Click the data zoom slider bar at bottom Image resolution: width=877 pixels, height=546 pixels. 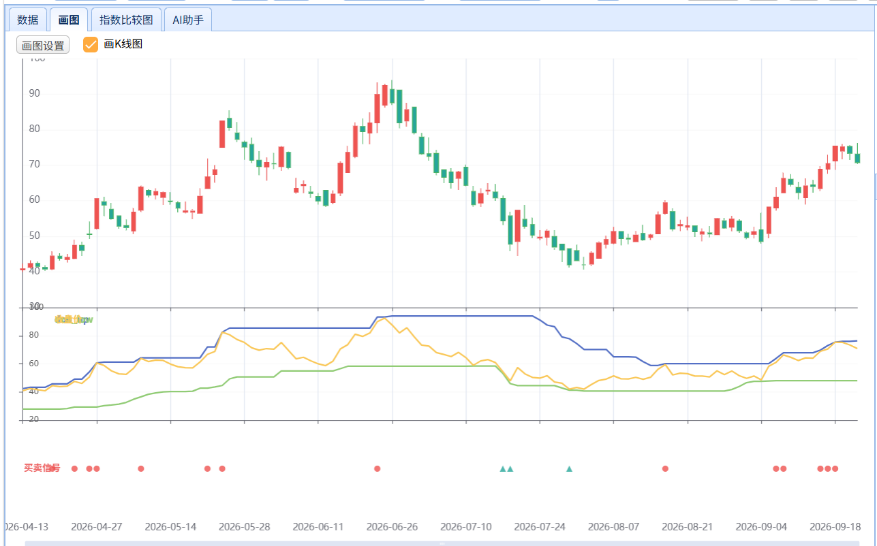(442, 543)
